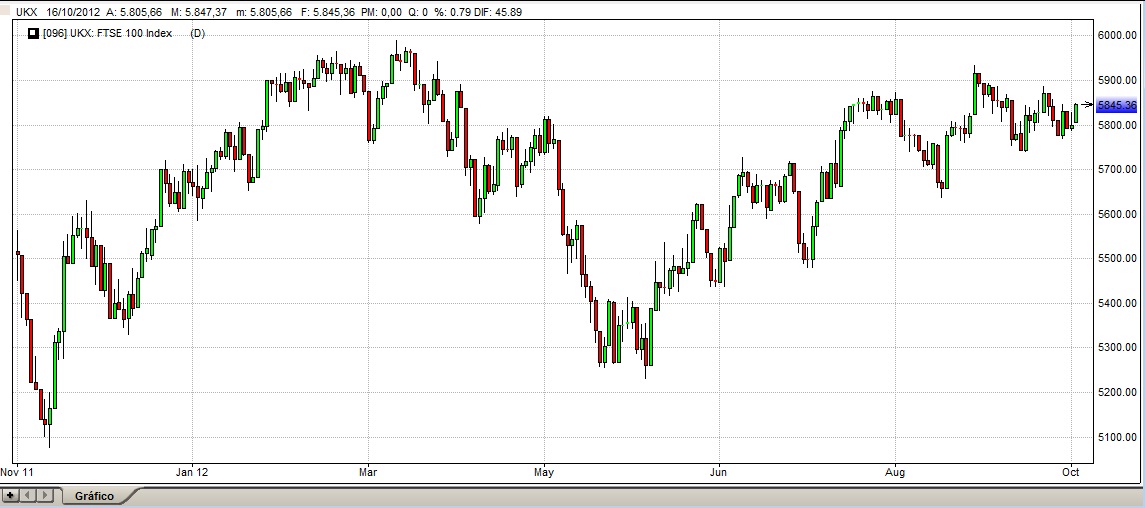Image resolution: width=1145 pixels, height=508 pixels.
Task: Click the arrow pointing at the current price
Action: (1088, 104)
